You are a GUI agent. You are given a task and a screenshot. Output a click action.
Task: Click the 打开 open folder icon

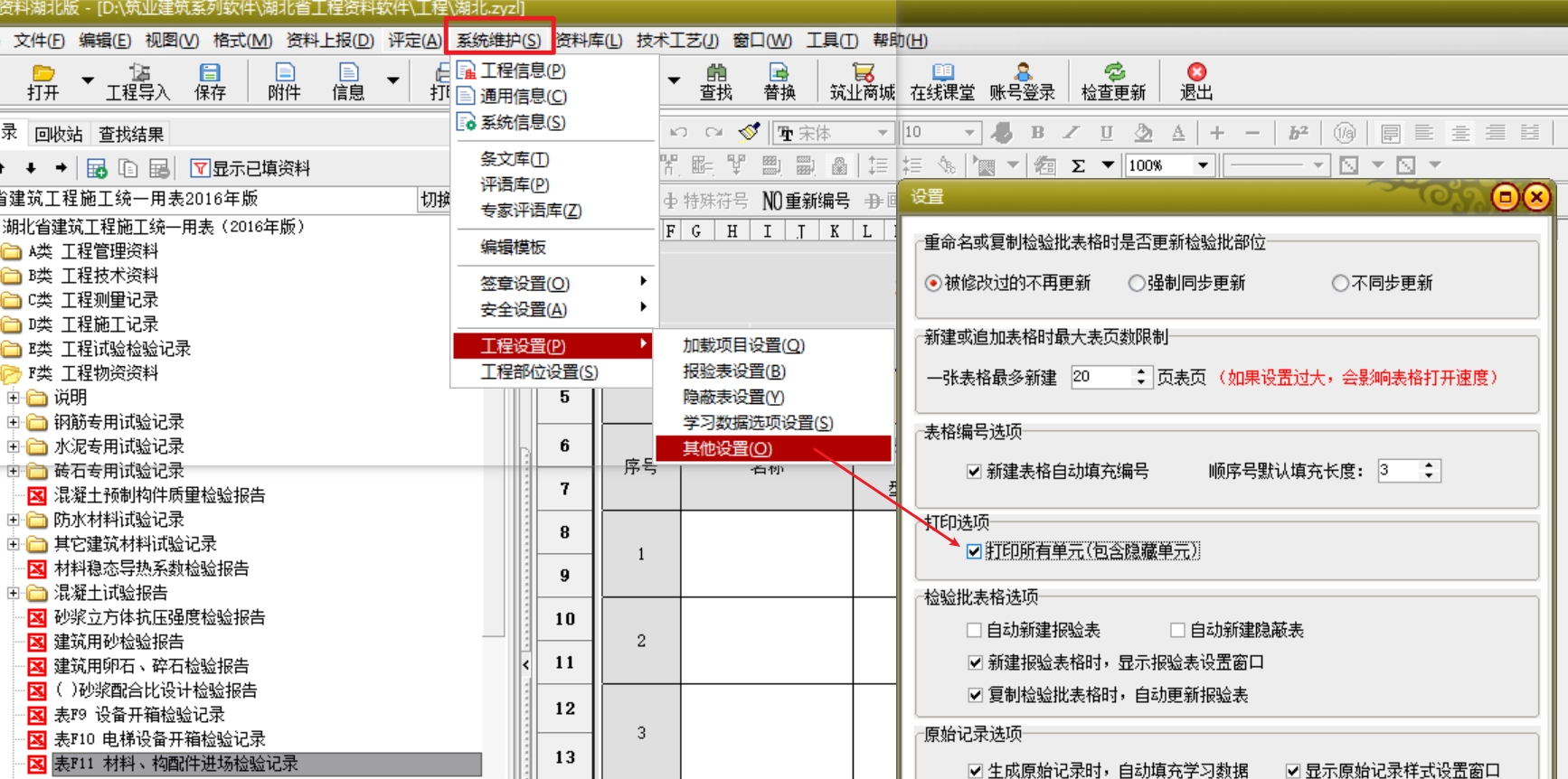click(x=43, y=73)
